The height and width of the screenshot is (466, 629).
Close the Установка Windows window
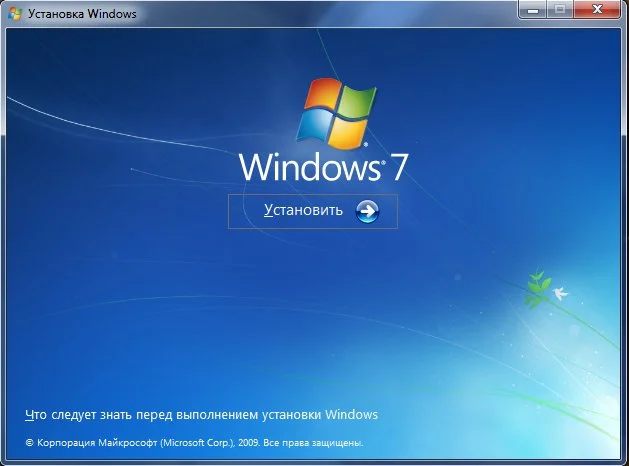(597, 10)
